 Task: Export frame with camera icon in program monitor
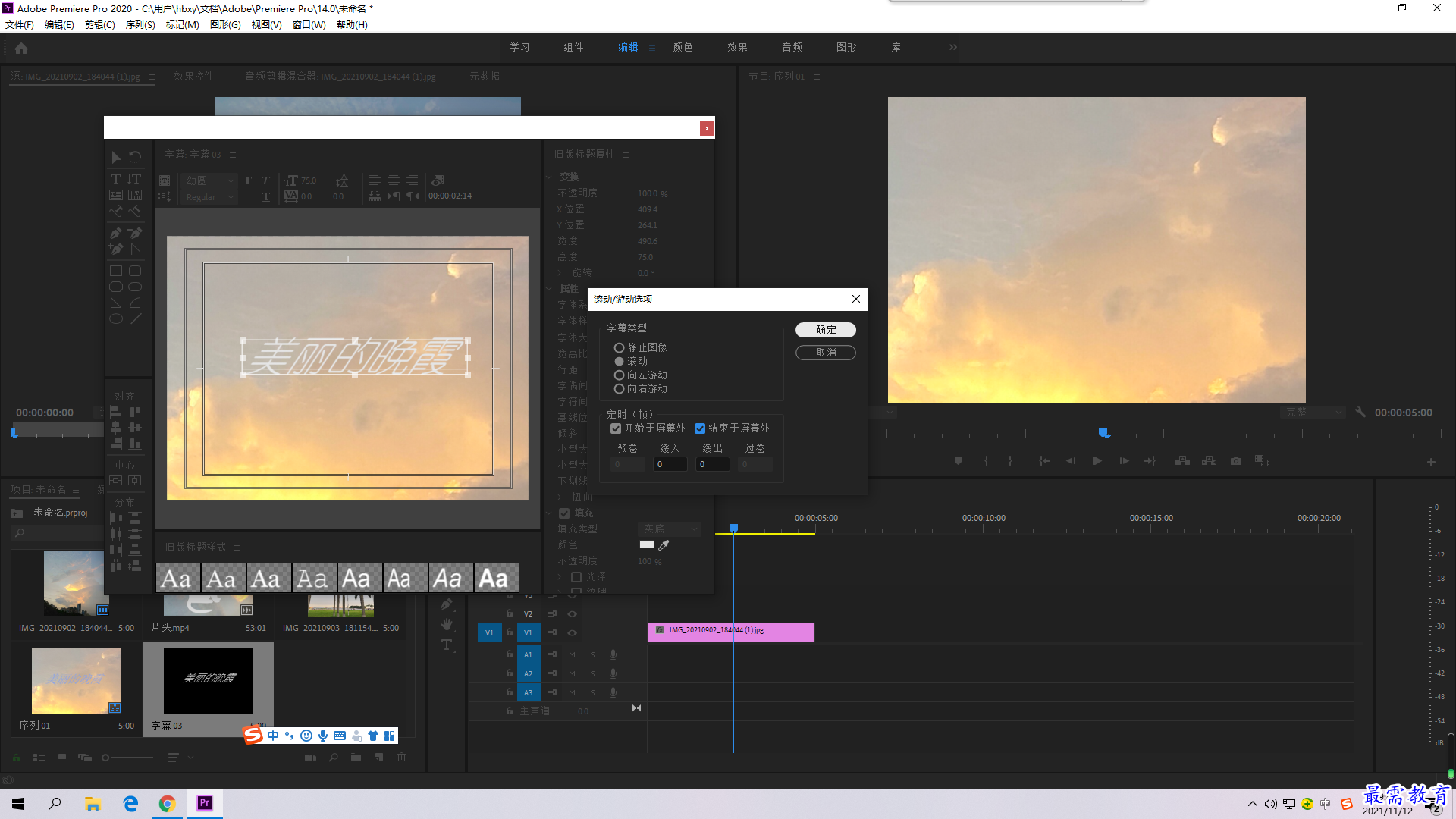point(1236,461)
